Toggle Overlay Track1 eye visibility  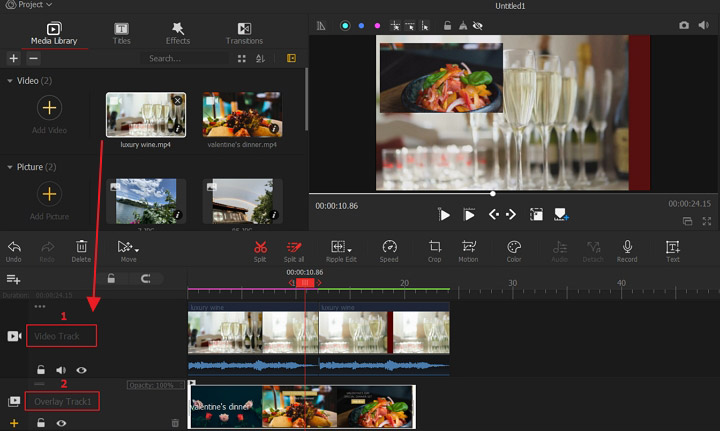[x=62, y=423]
